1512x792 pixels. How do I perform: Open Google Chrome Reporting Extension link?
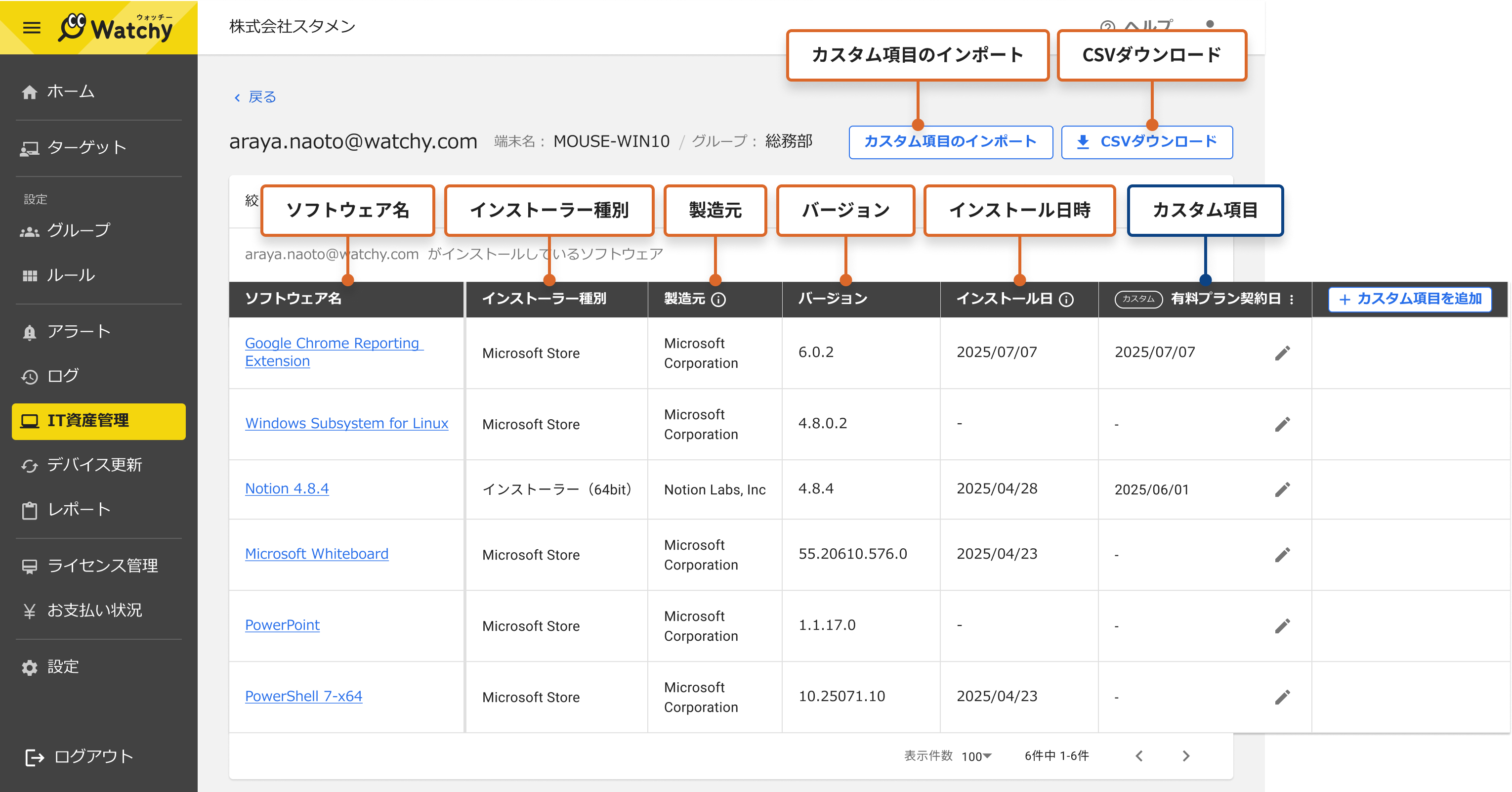click(x=333, y=352)
